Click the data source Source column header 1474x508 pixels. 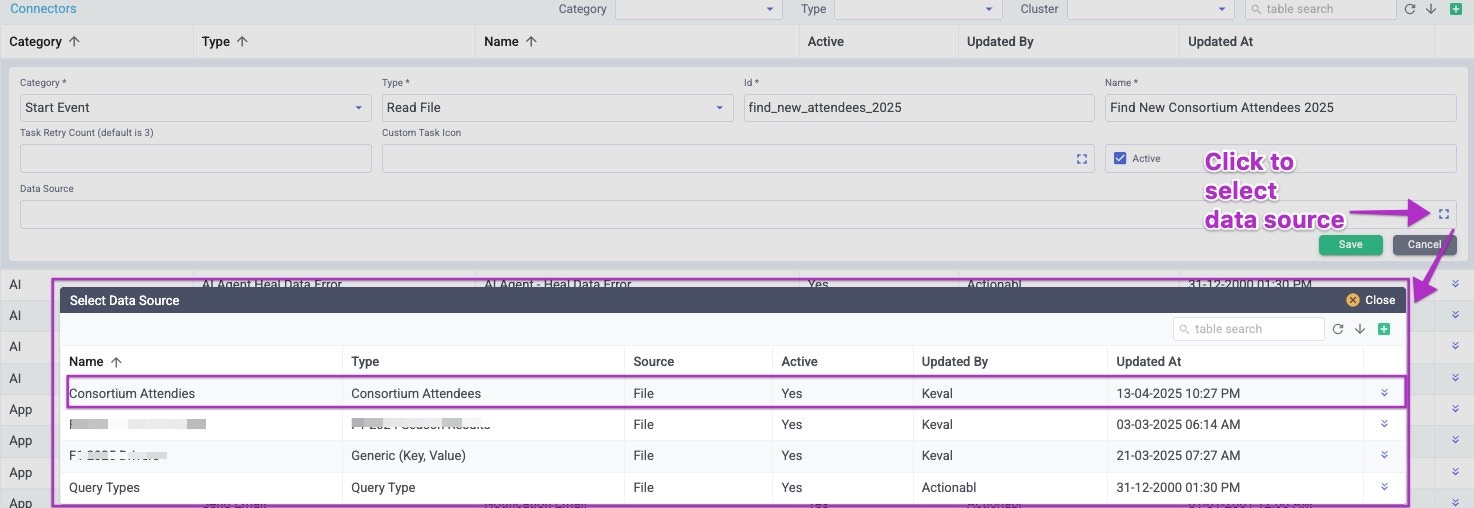point(654,362)
